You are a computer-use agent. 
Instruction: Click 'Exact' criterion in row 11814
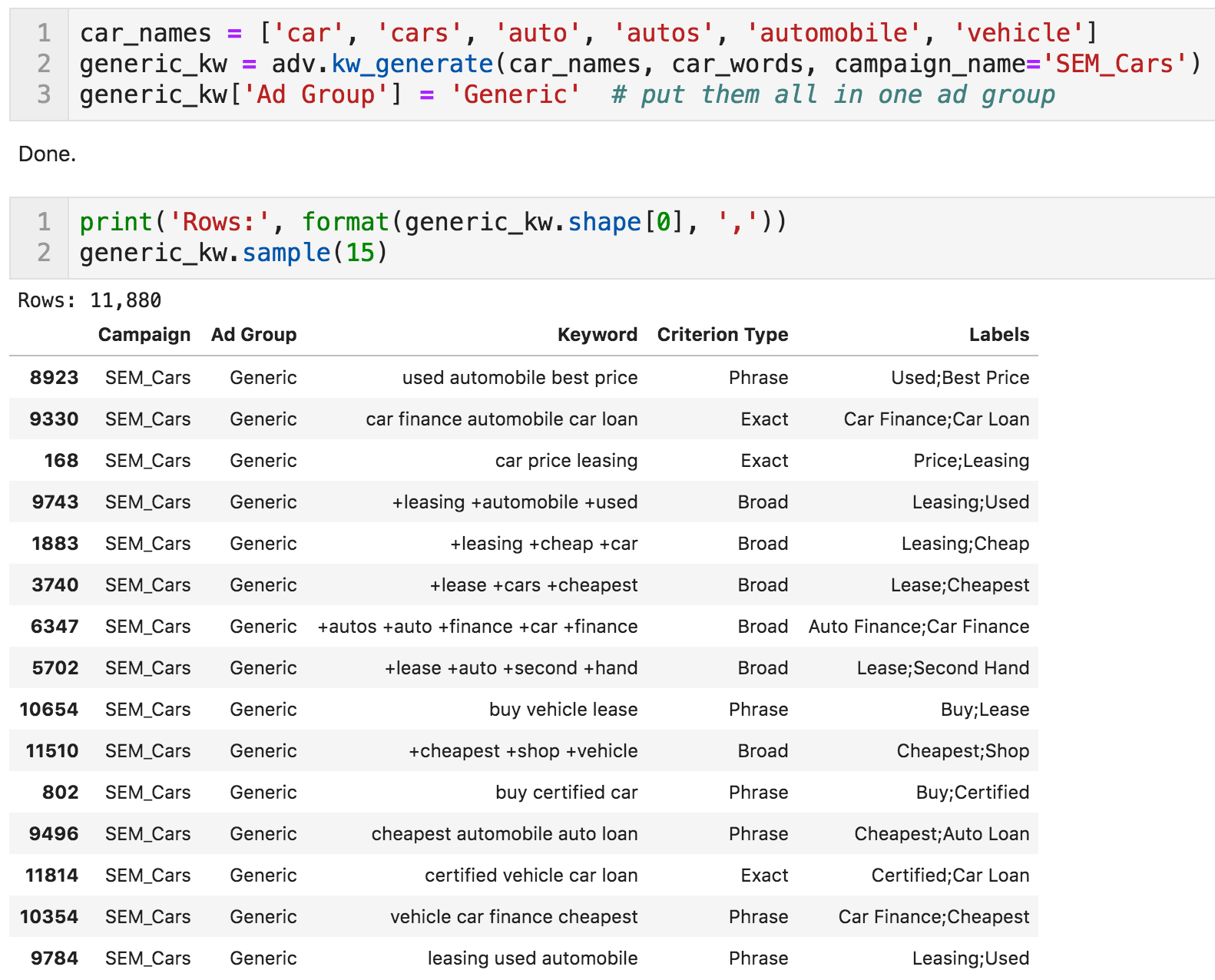tap(765, 876)
